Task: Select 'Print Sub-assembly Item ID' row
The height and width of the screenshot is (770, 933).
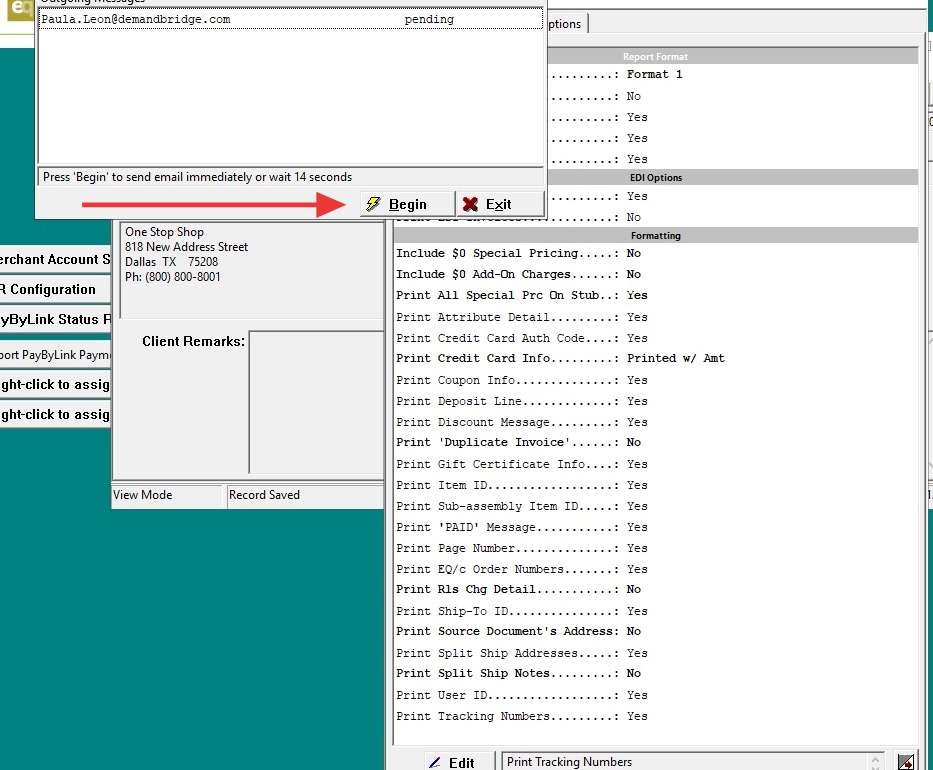Action: point(655,506)
